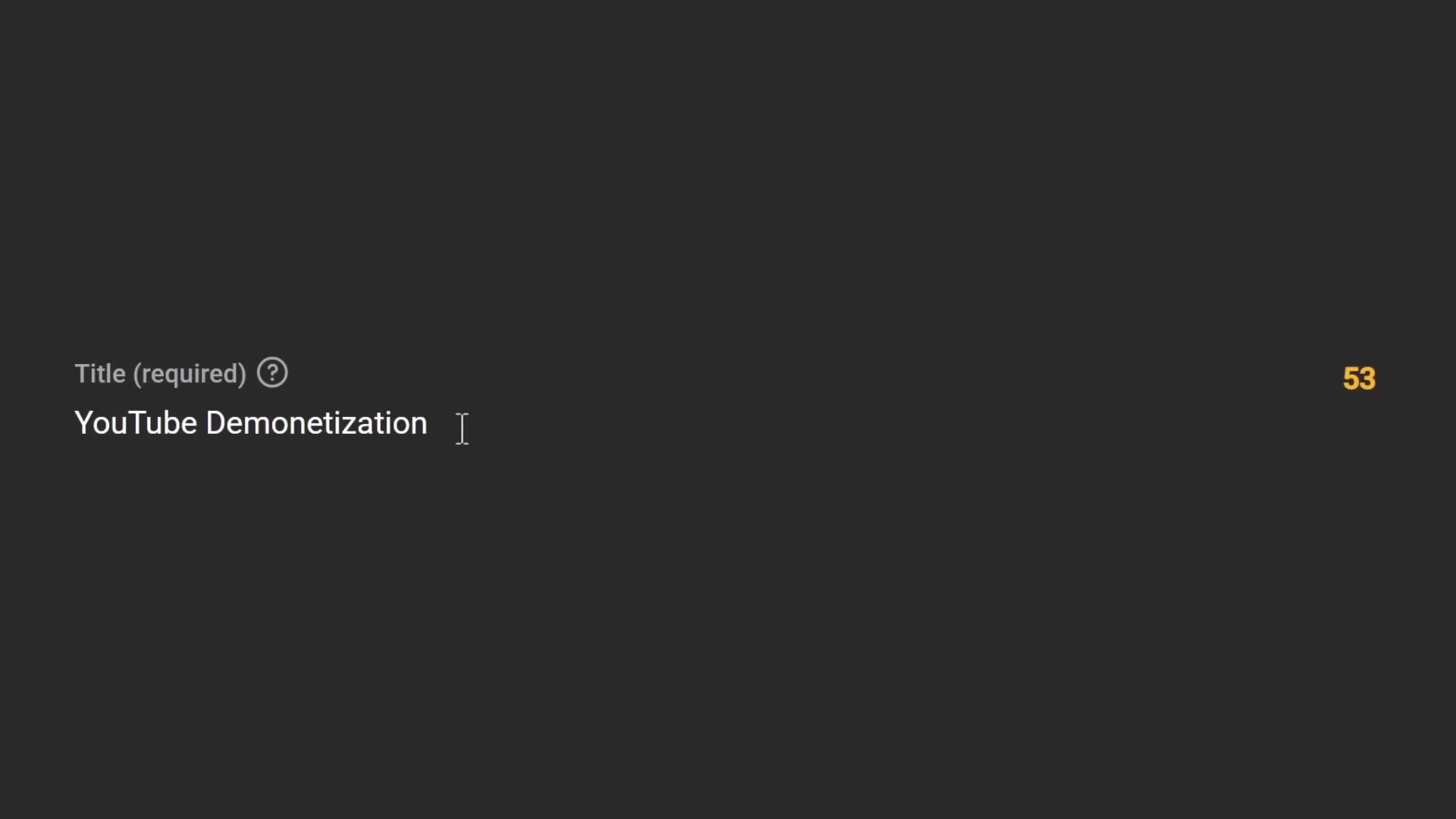Click the yellow character counter 53
Viewport: 1456px width, 819px height.
coord(1359,378)
